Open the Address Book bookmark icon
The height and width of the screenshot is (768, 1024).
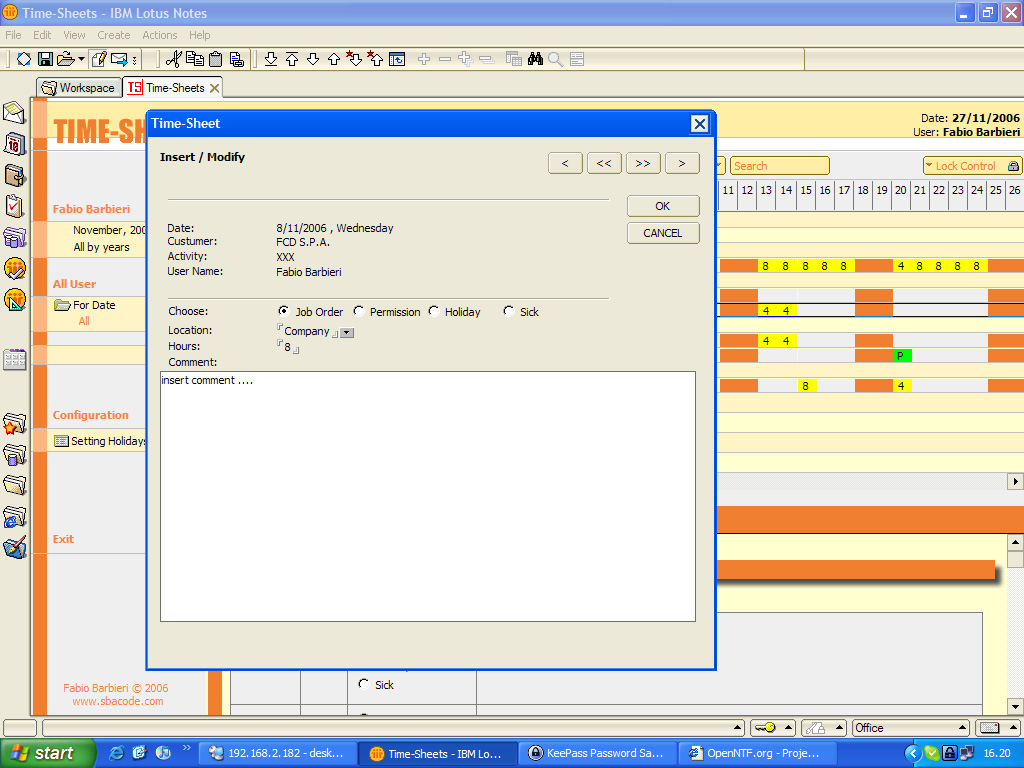(x=14, y=175)
